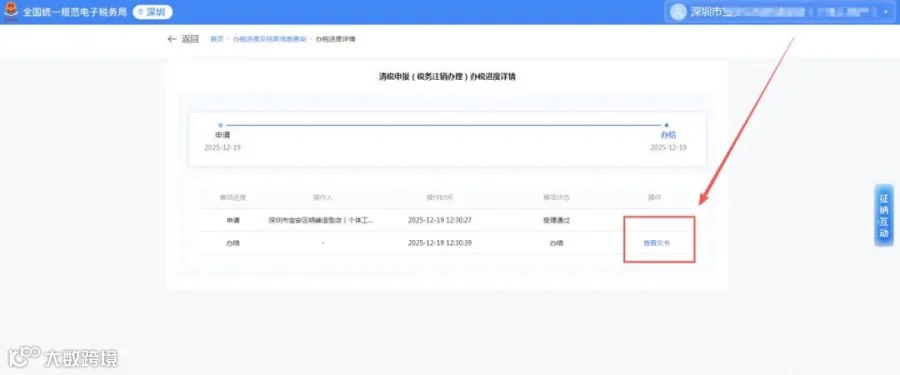Click the date under the 申请 step

(222, 148)
